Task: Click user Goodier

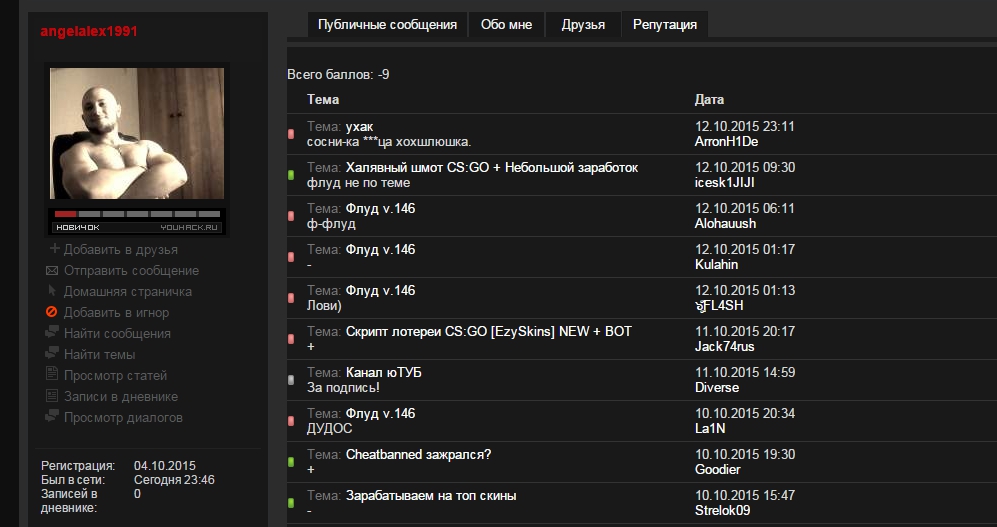Action: [x=718, y=470]
